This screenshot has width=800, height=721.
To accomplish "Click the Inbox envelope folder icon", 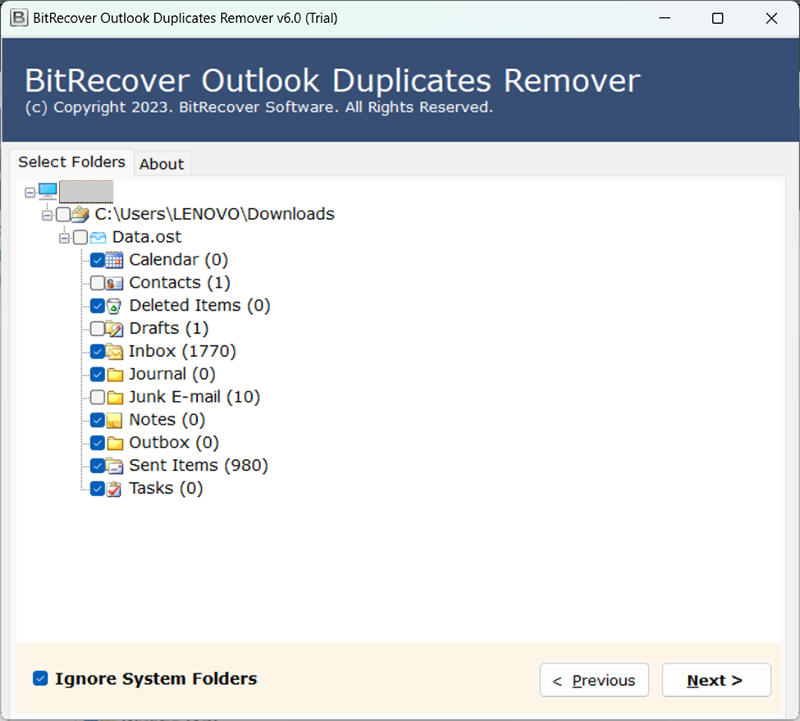I will pos(114,352).
